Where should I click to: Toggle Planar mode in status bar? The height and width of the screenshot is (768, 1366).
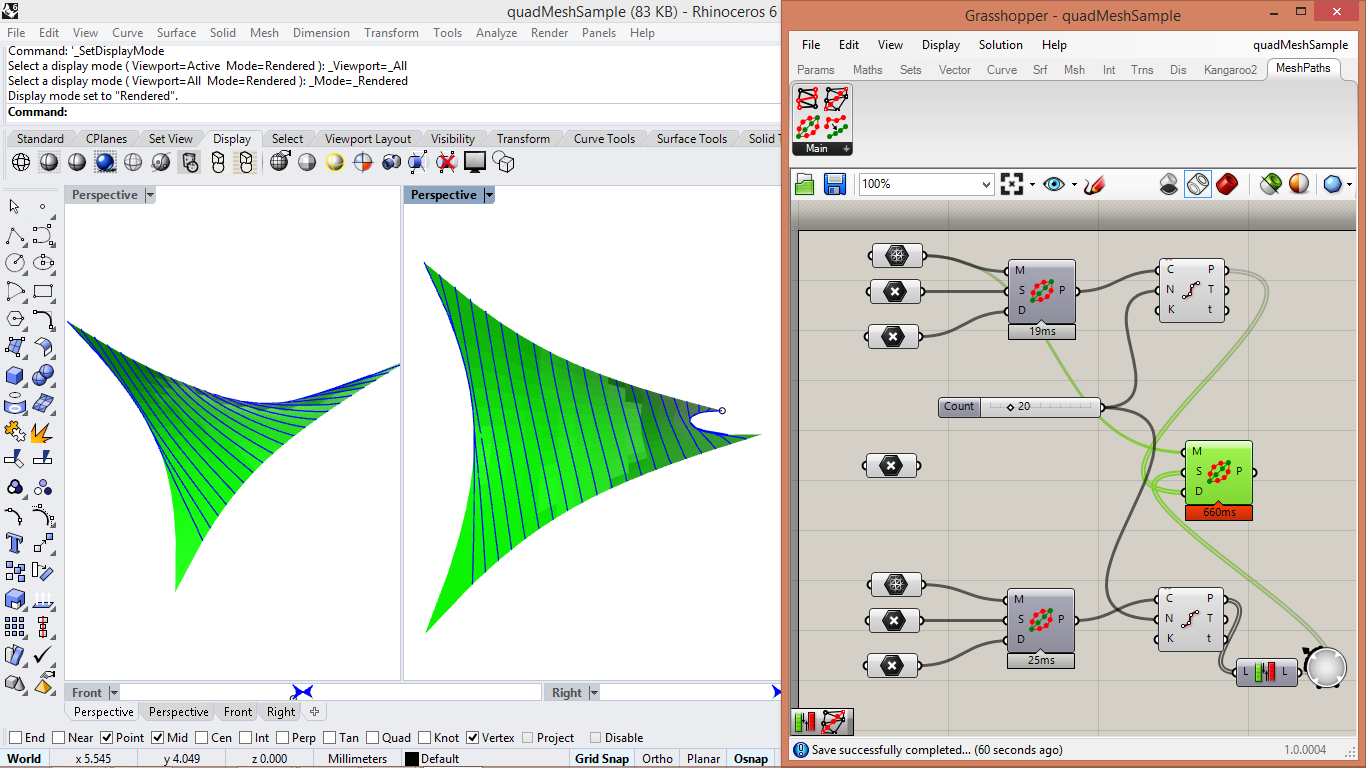[704, 759]
